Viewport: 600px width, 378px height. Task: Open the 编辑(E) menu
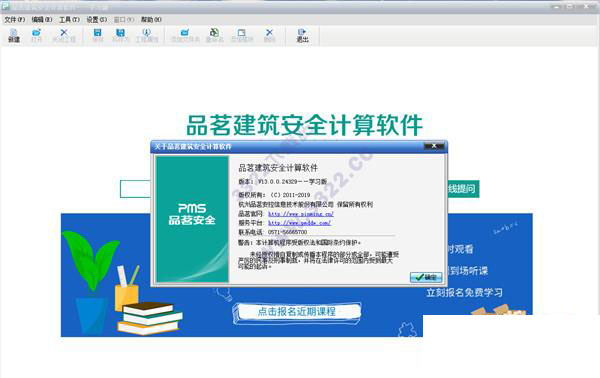pyautogui.click(x=42, y=20)
